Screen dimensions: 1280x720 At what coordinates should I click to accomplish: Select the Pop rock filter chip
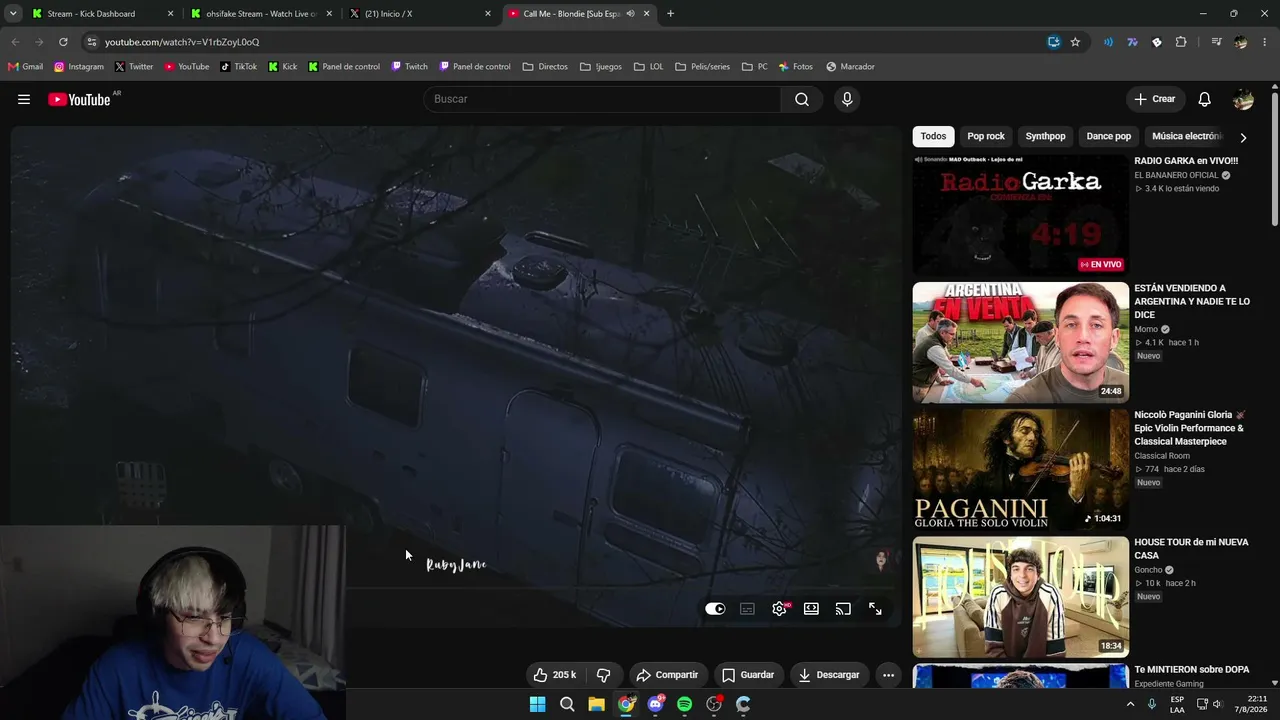(x=986, y=136)
